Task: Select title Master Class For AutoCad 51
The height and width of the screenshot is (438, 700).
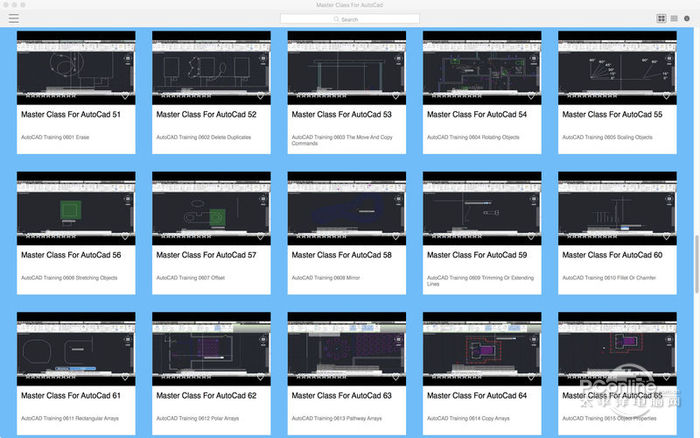Action: click(x=71, y=114)
